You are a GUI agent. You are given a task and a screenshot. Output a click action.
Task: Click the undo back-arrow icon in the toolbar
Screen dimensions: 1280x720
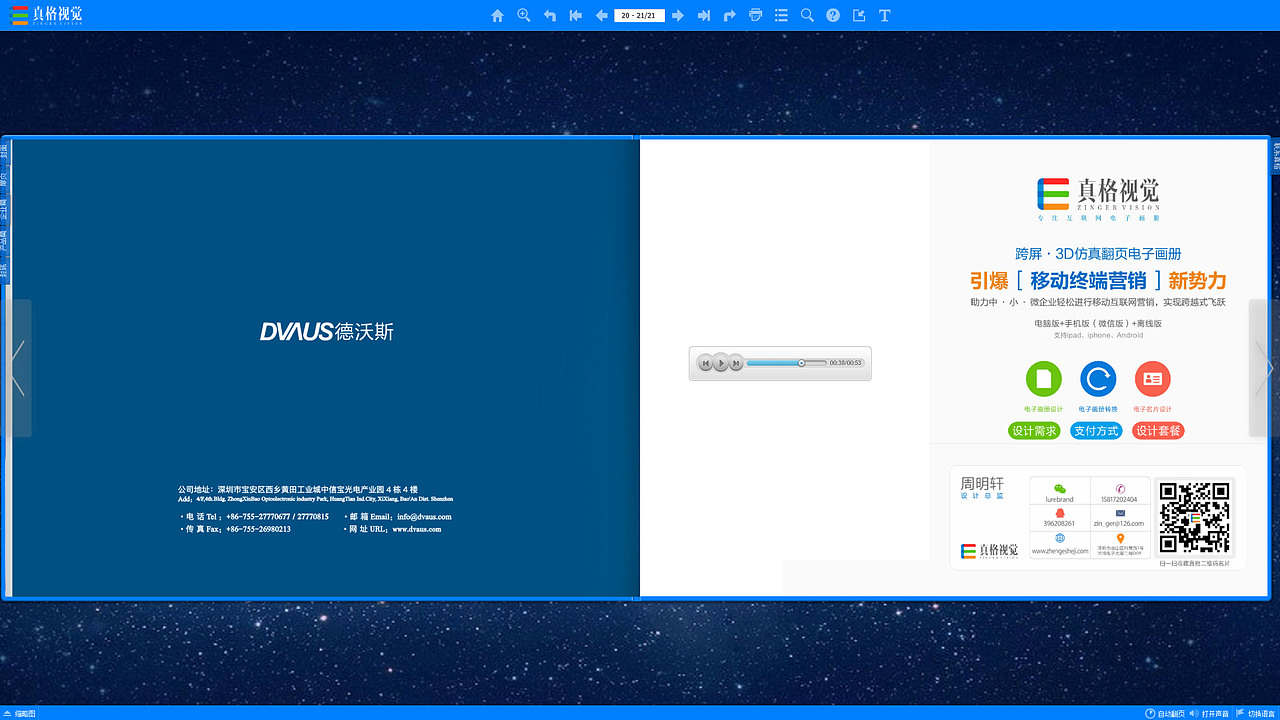click(x=549, y=15)
